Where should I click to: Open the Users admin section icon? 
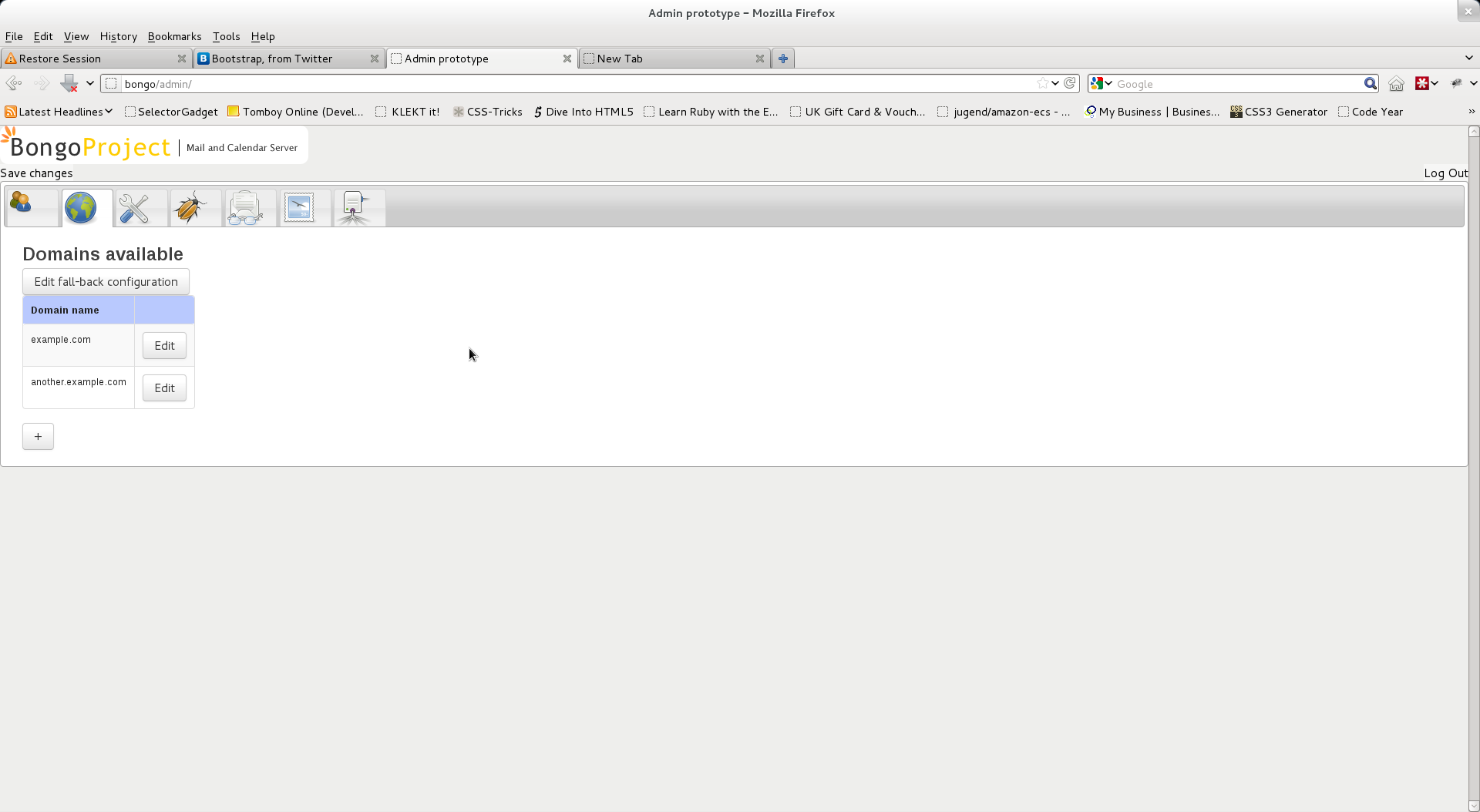[x=32, y=207]
